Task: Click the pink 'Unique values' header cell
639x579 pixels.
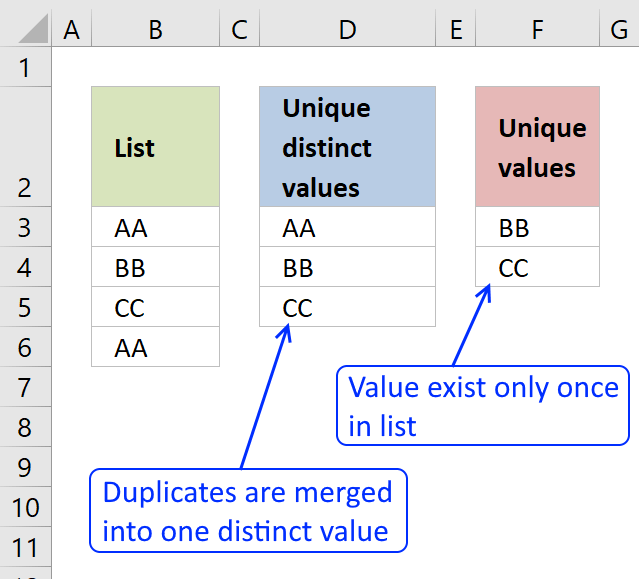Action: 537,147
